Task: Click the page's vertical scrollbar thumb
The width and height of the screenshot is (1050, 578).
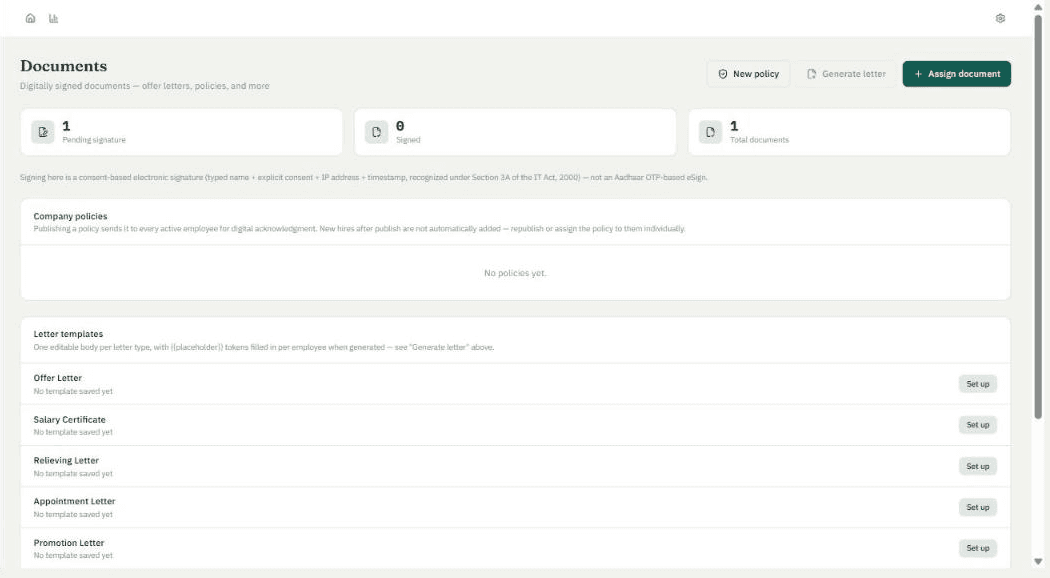Action: (1038, 216)
